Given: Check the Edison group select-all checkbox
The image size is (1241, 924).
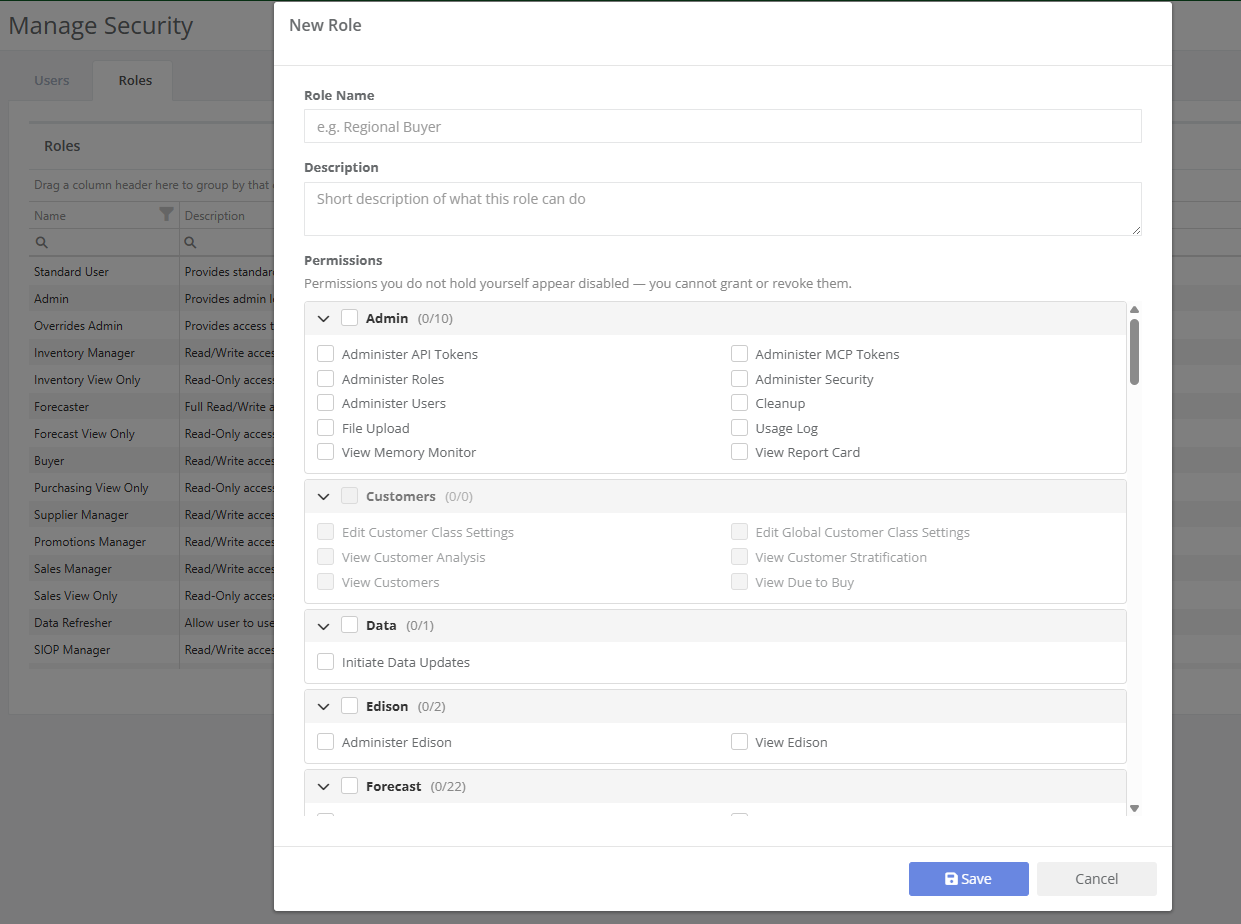Looking at the screenshot, I should (349, 706).
